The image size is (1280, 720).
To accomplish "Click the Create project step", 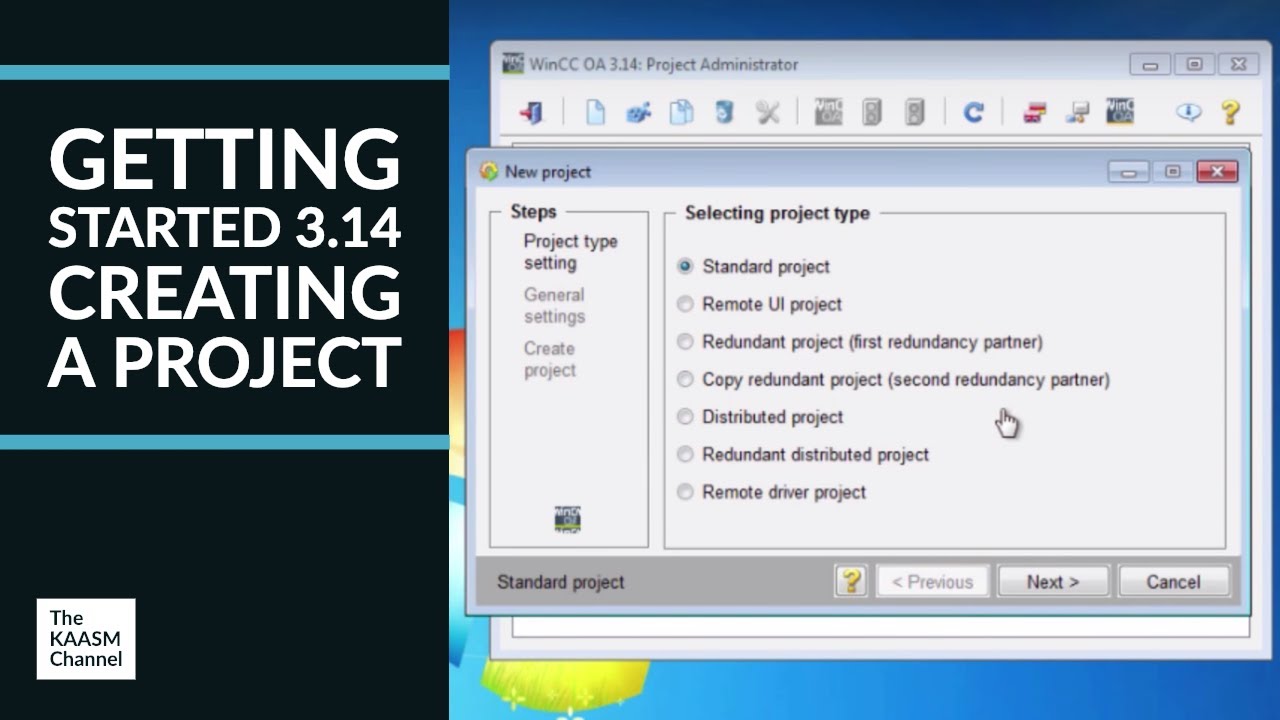I will pos(550,359).
